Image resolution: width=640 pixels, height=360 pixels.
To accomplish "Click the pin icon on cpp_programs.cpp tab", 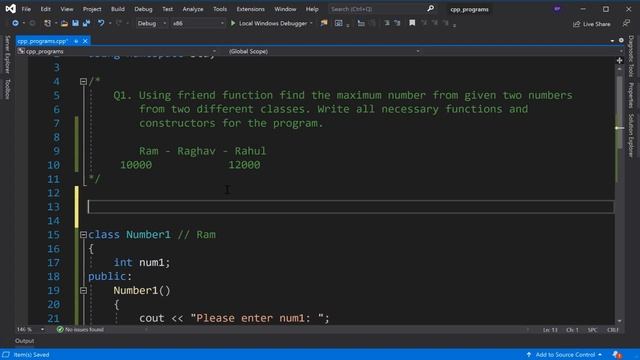I will [x=76, y=41].
